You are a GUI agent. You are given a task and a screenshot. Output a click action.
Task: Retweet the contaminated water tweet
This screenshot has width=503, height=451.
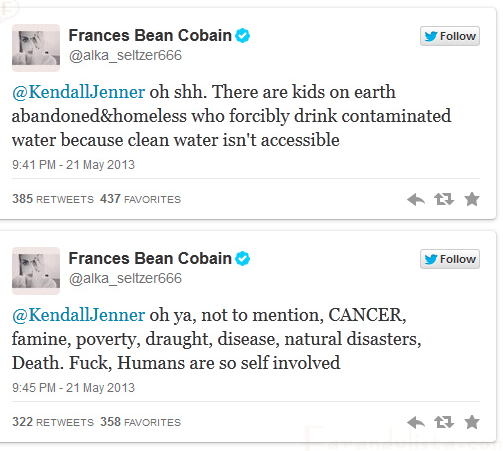[x=444, y=199]
